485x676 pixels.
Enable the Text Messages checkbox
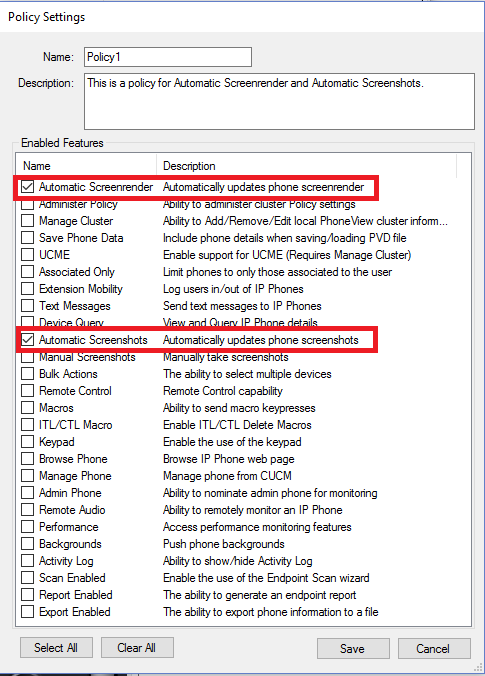[x=28, y=306]
